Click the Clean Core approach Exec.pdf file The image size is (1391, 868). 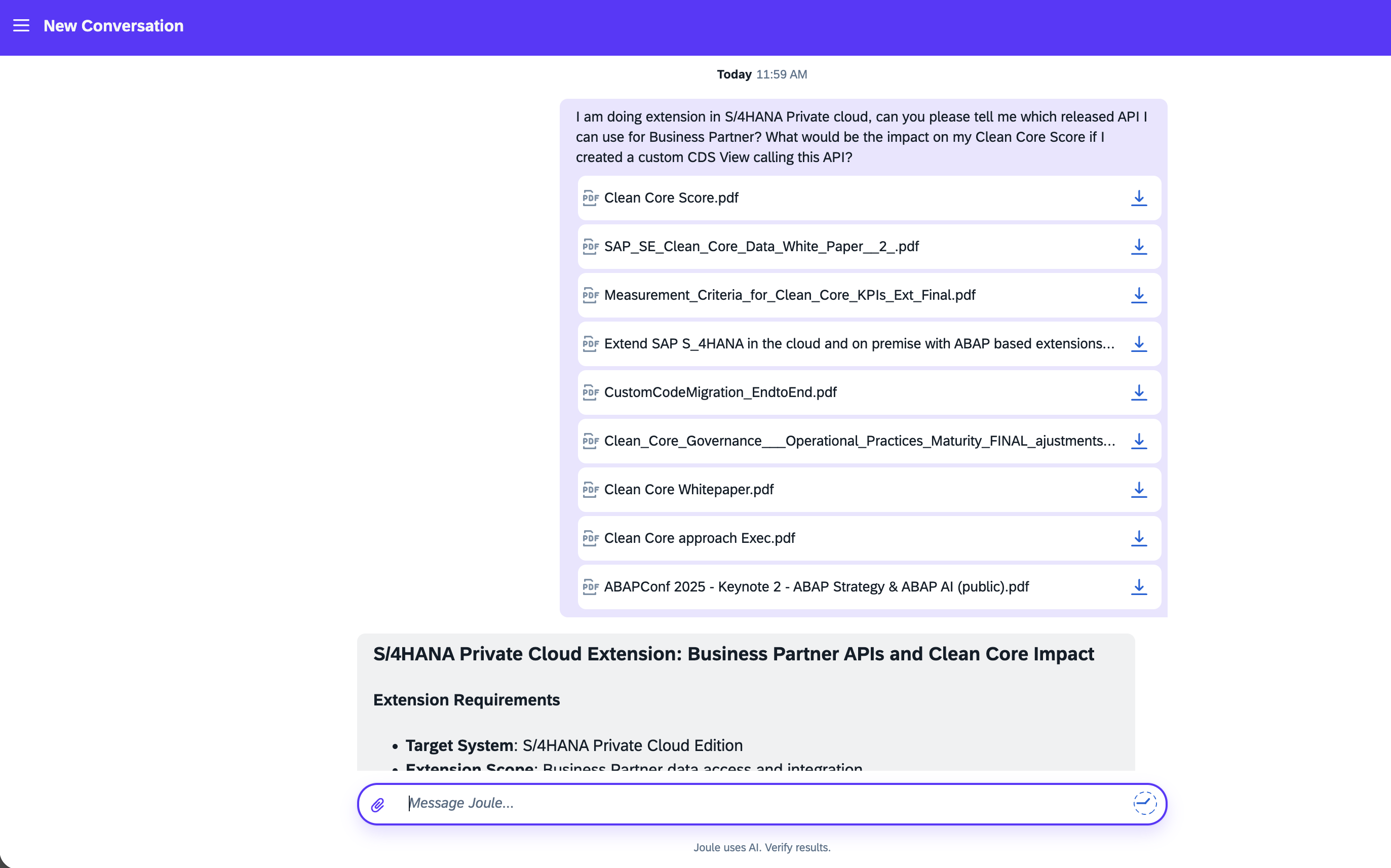(699, 538)
